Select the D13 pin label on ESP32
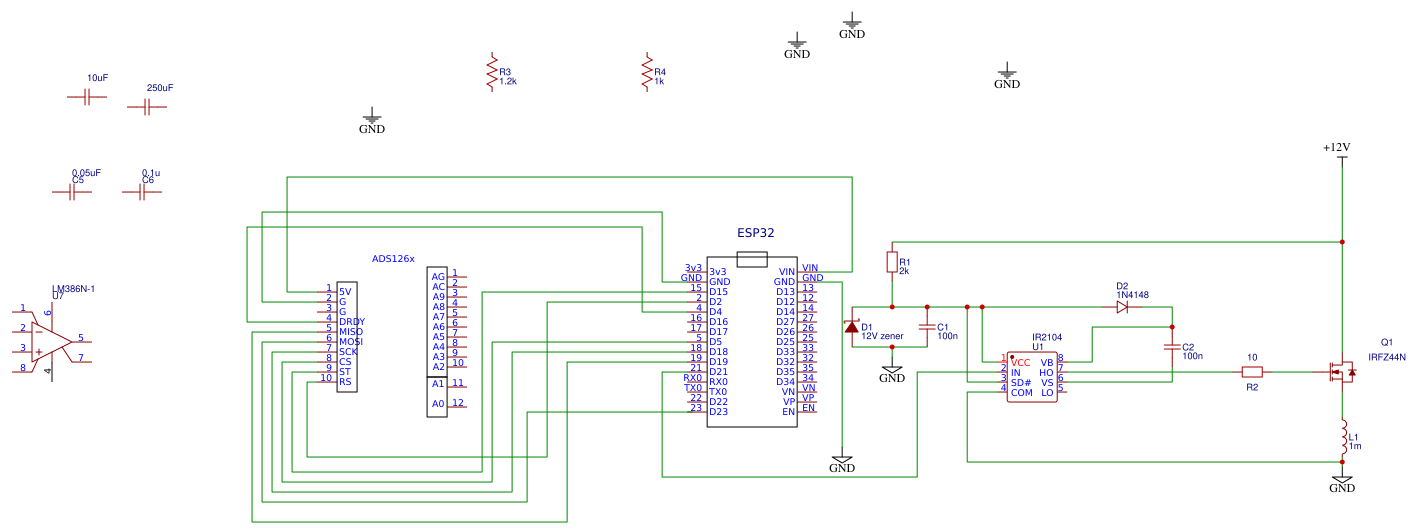Image resolution: width=1417 pixels, height=532 pixels. (x=785, y=291)
